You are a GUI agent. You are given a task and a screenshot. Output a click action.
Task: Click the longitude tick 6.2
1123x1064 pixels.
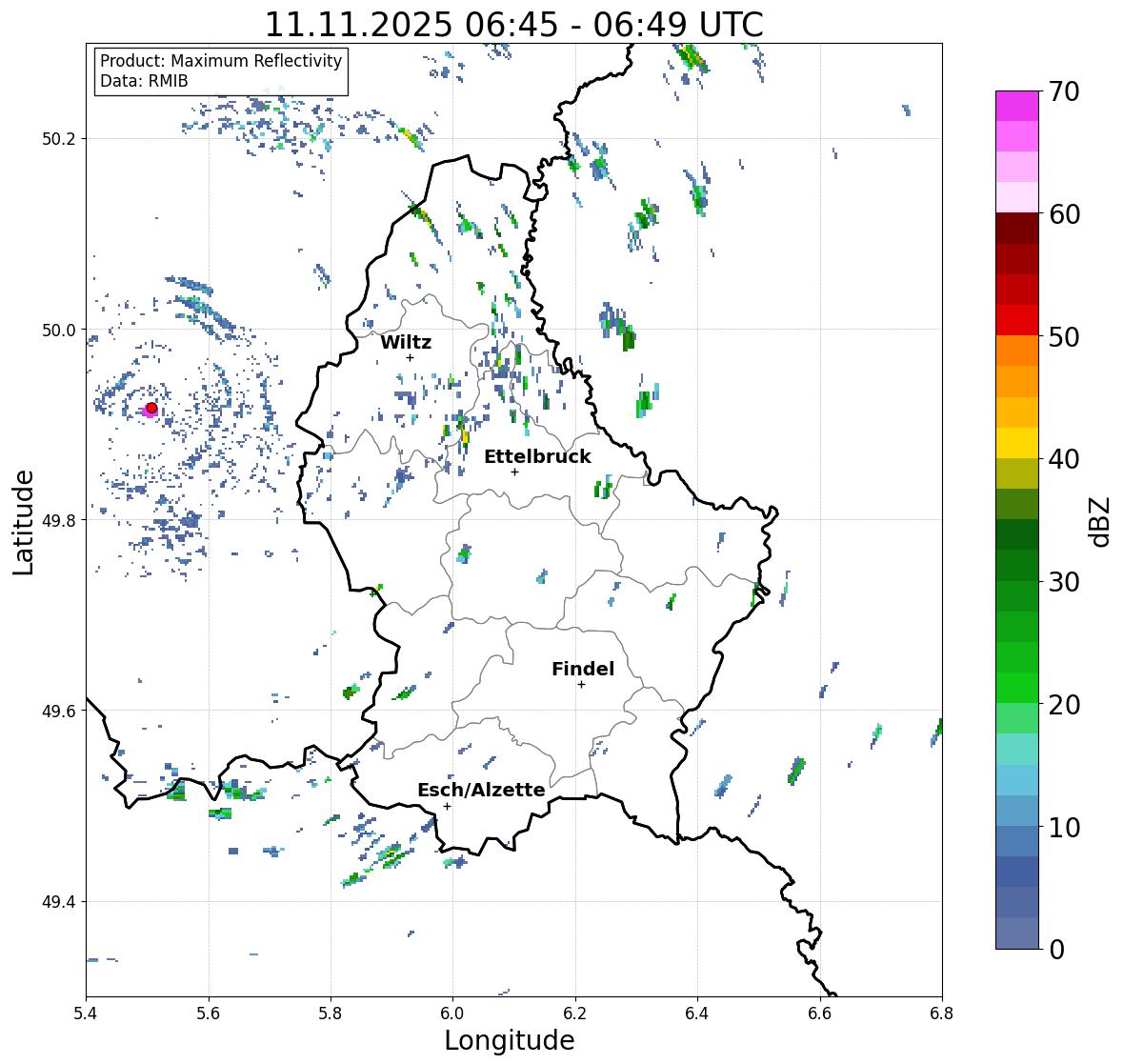coord(575,1014)
